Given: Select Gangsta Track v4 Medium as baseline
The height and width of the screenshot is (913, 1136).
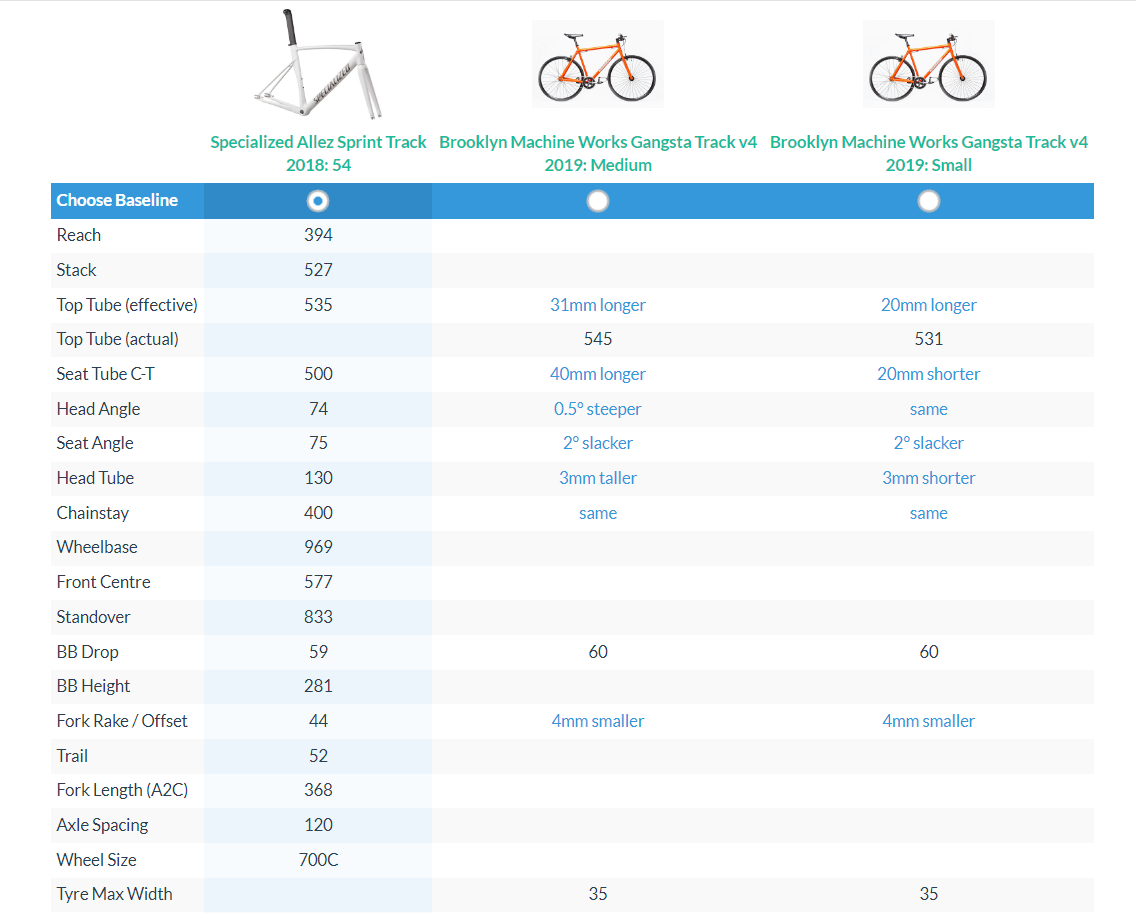Looking at the screenshot, I should pyautogui.click(x=598, y=201).
